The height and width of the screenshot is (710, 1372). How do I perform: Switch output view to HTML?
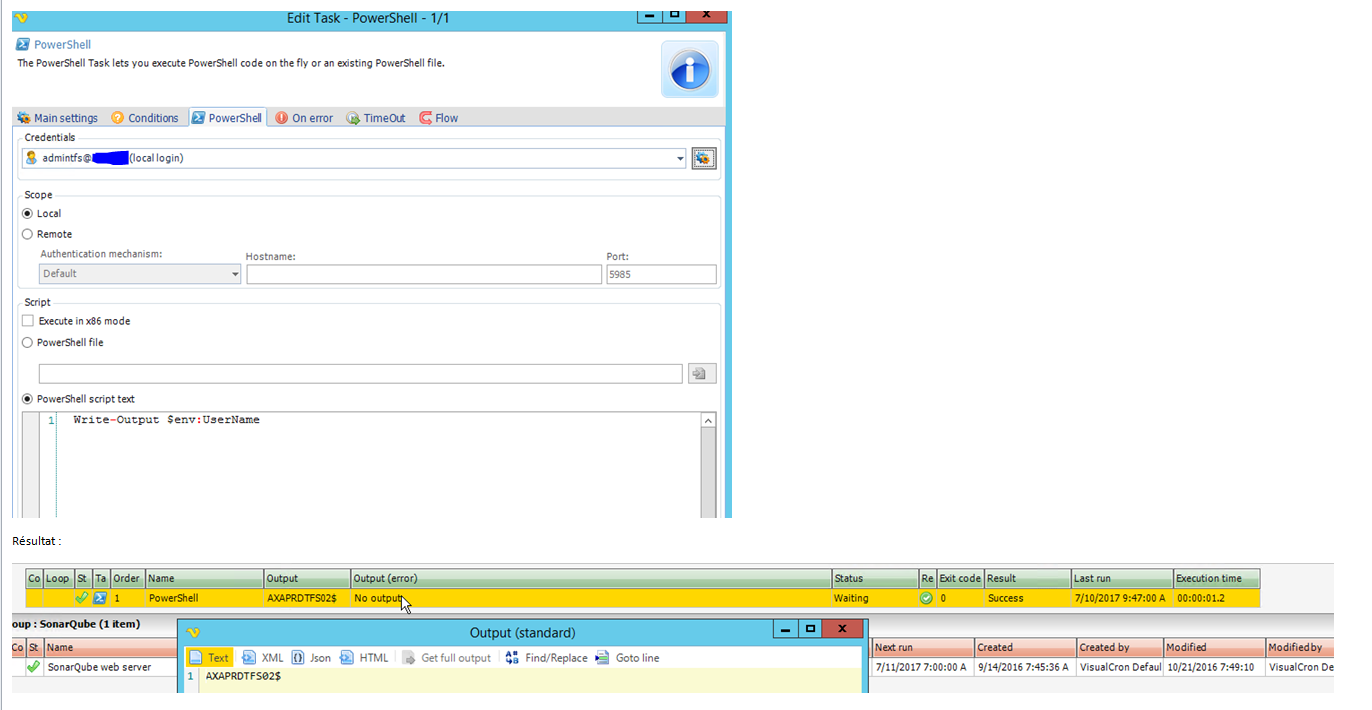click(x=364, y=658)
